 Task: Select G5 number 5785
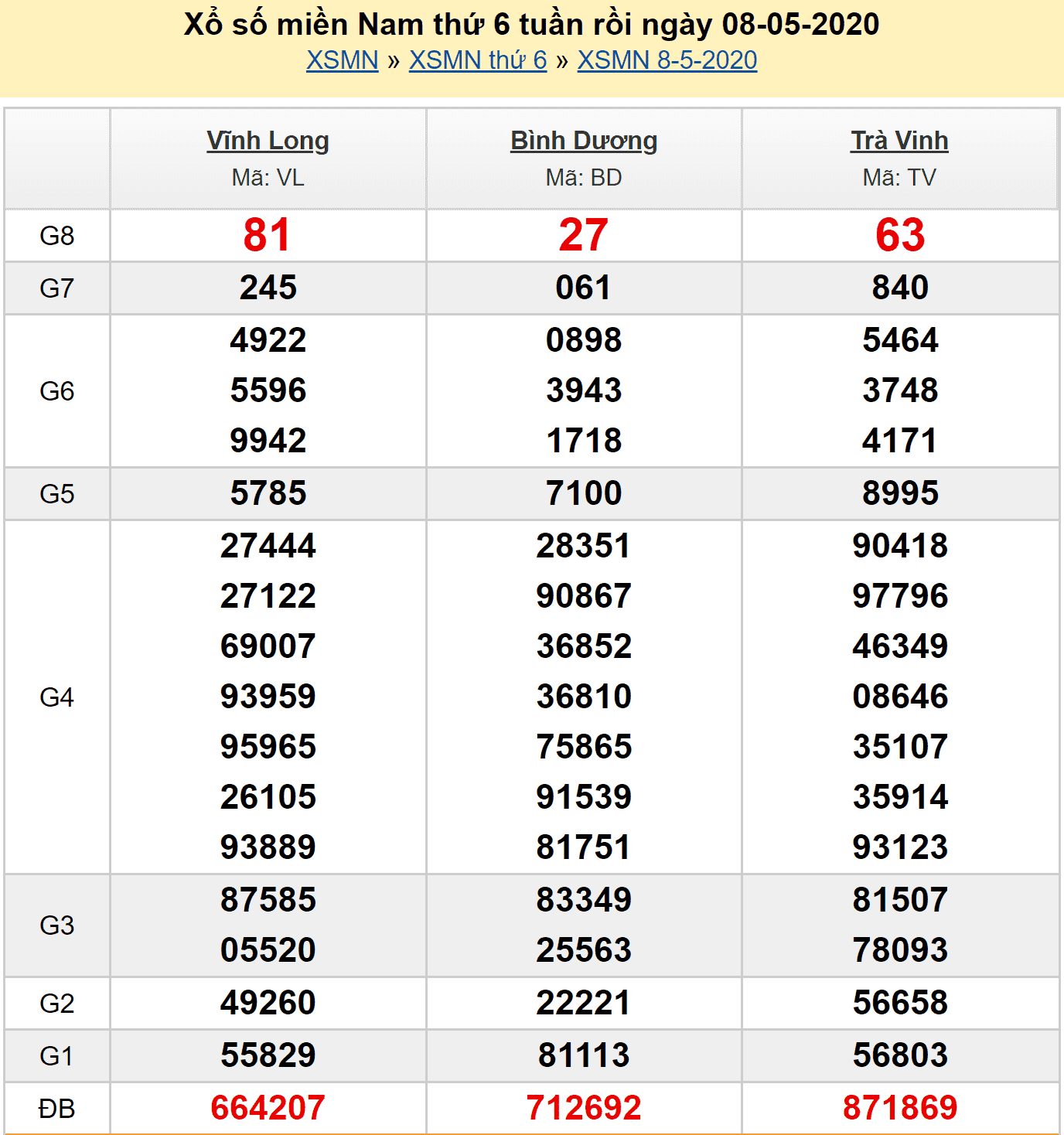[268, 493]
